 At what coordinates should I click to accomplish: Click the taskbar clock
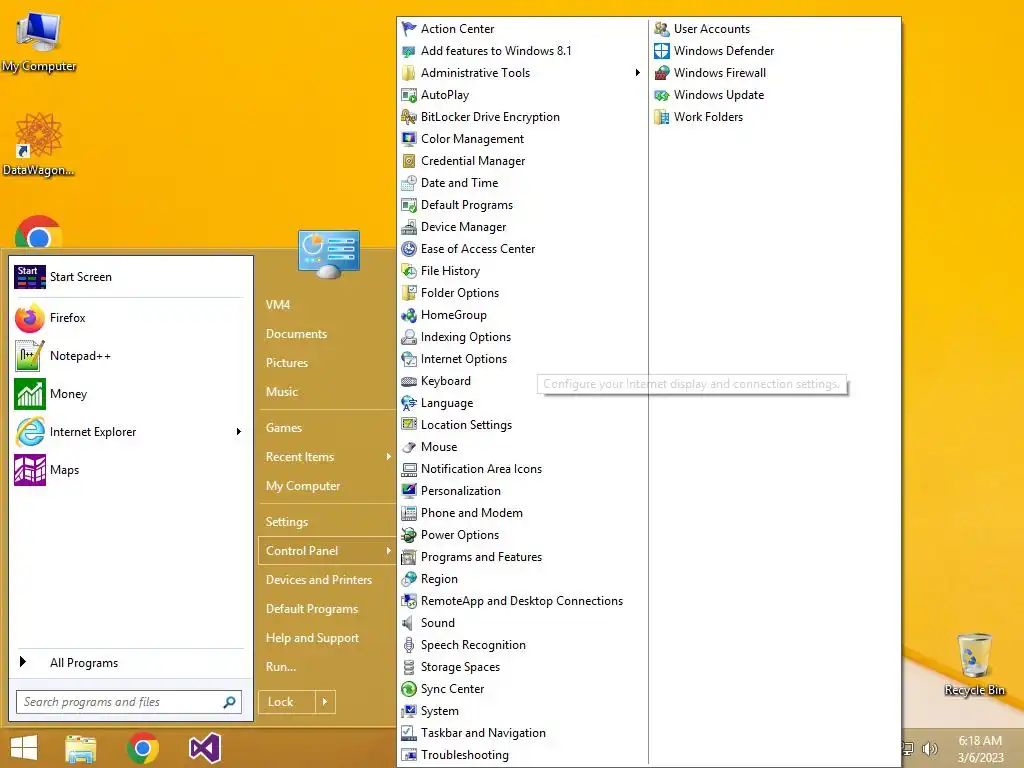click(x=980, y=749)
